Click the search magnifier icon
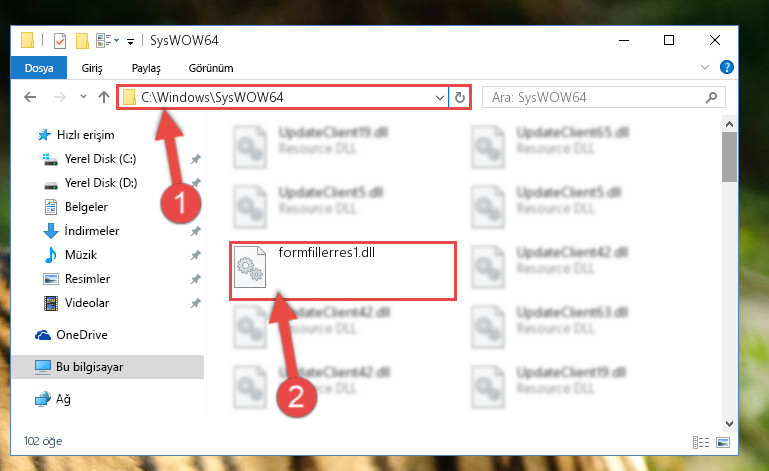Image resolution: width=769 pixels, height=471 pixels. [711, 97]
